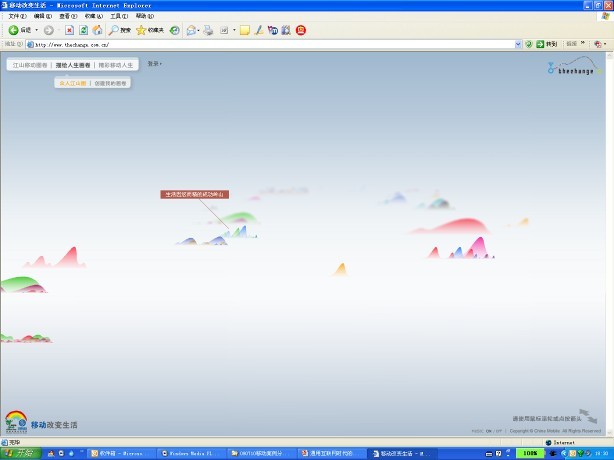Click the vertical scrollbar up arrow
The height and width of the screenshot is (460, 614).
tap(609, 56)
